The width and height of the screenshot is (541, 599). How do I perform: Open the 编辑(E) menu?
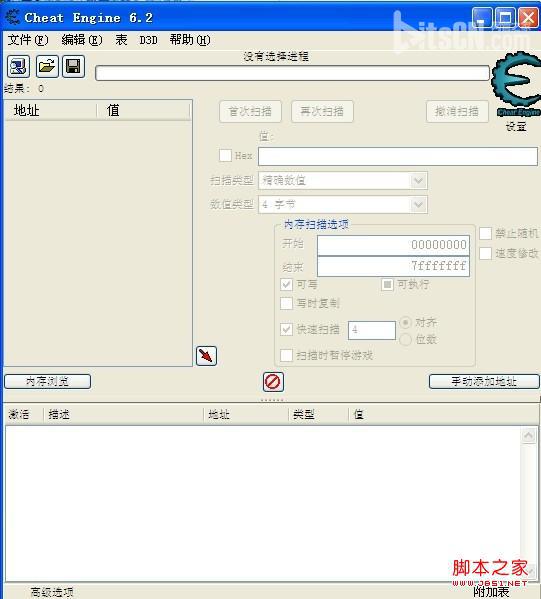coord(82,40)
